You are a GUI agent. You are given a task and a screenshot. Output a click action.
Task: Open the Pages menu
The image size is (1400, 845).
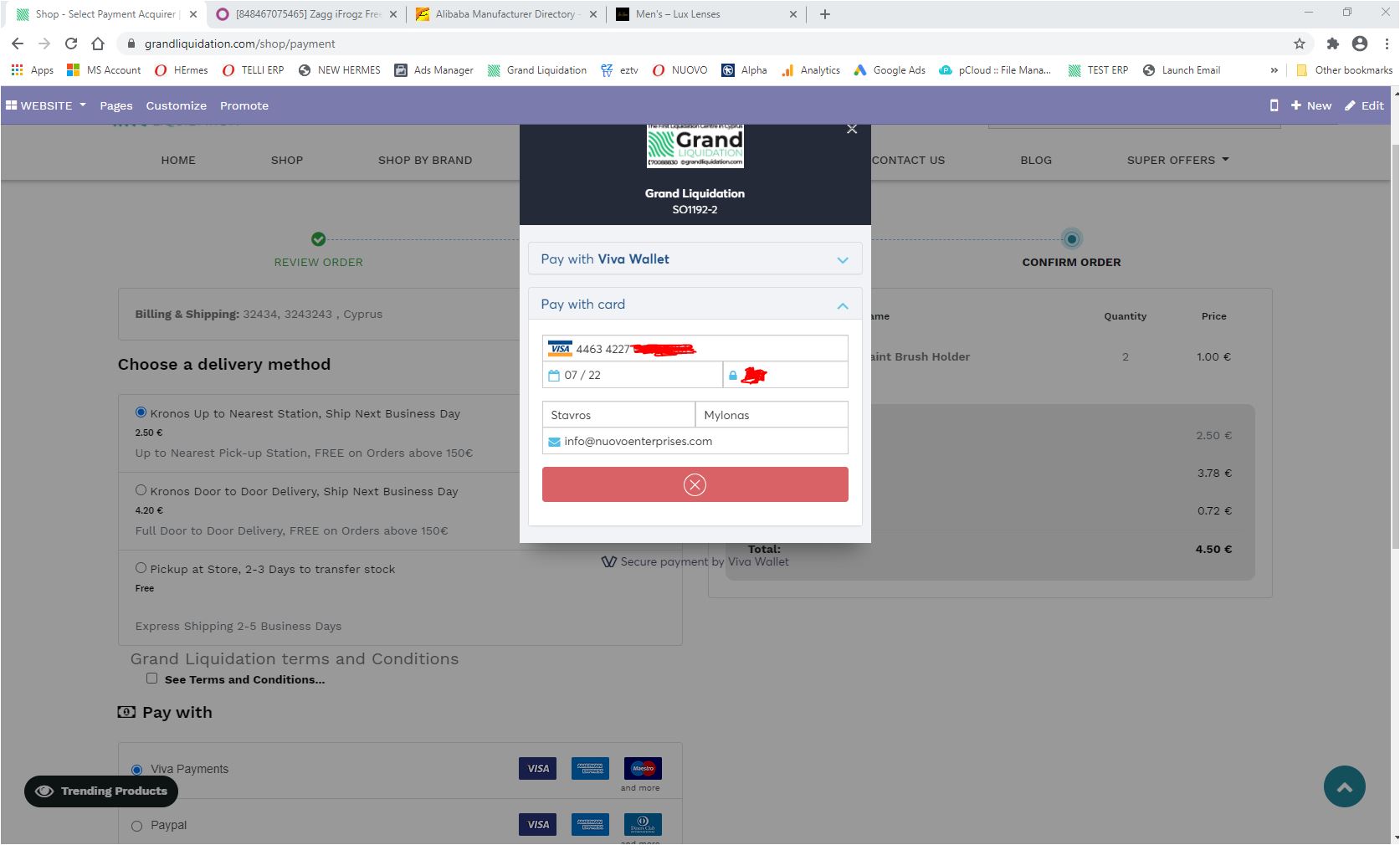(x=116, y=105)
